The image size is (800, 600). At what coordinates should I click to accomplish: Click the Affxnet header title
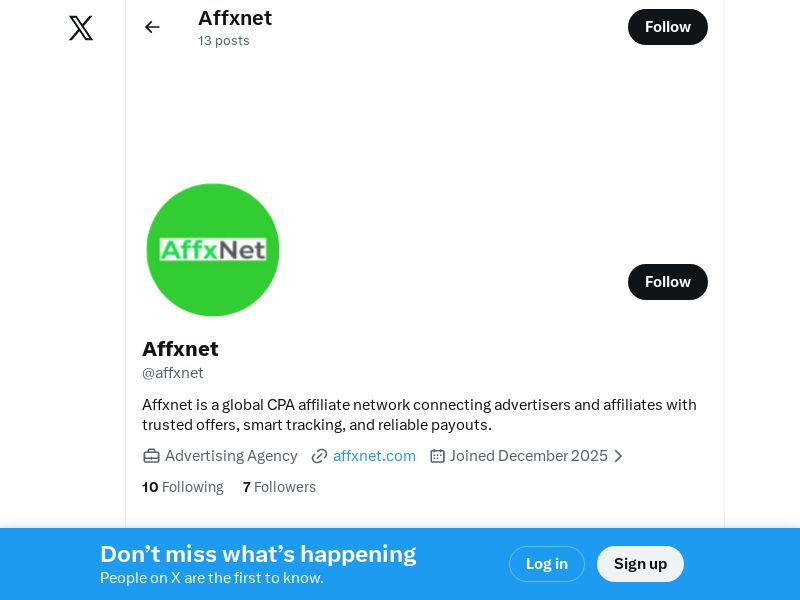235,18
